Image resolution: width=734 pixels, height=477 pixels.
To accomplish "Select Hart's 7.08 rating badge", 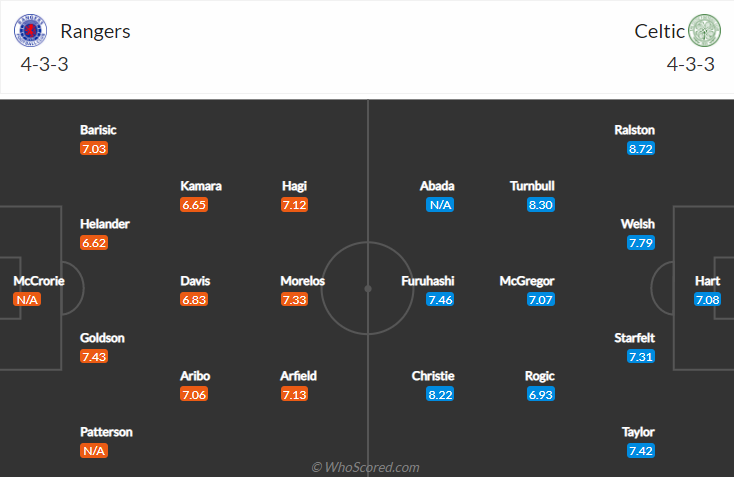I will (x=707, y=300).
